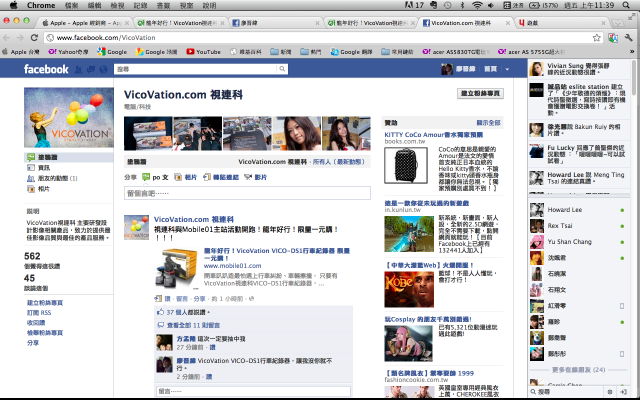Select the wall item in left page menu

coord(69,157)
